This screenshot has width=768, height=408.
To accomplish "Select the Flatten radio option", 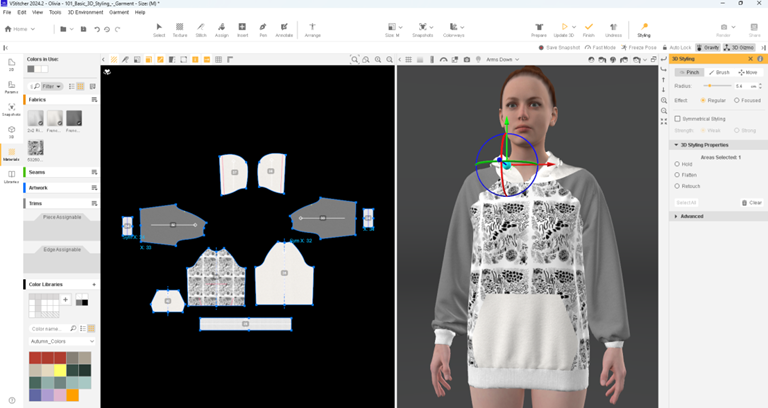I will pyautogui.click(x=677, y=175).
